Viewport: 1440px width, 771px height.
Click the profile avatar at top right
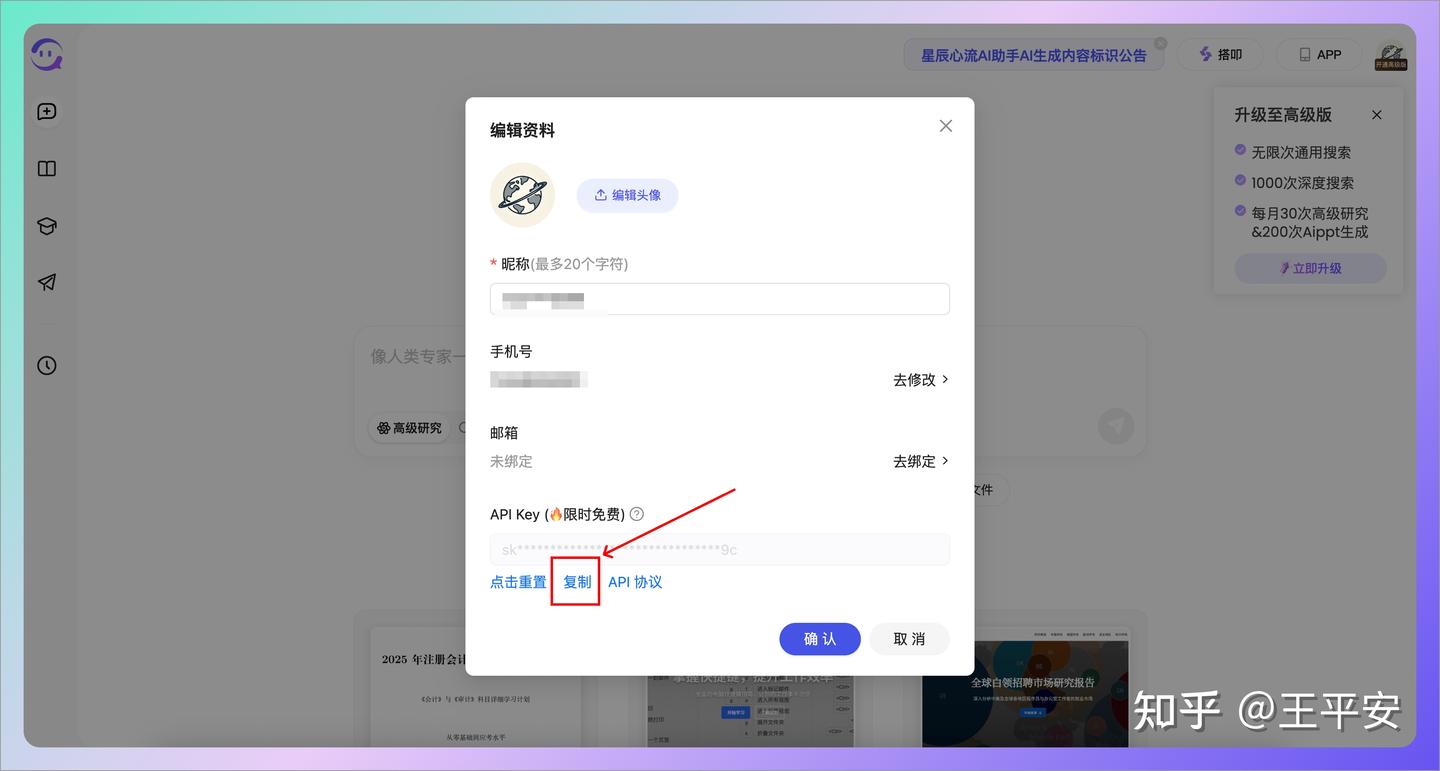point(1391,54)
